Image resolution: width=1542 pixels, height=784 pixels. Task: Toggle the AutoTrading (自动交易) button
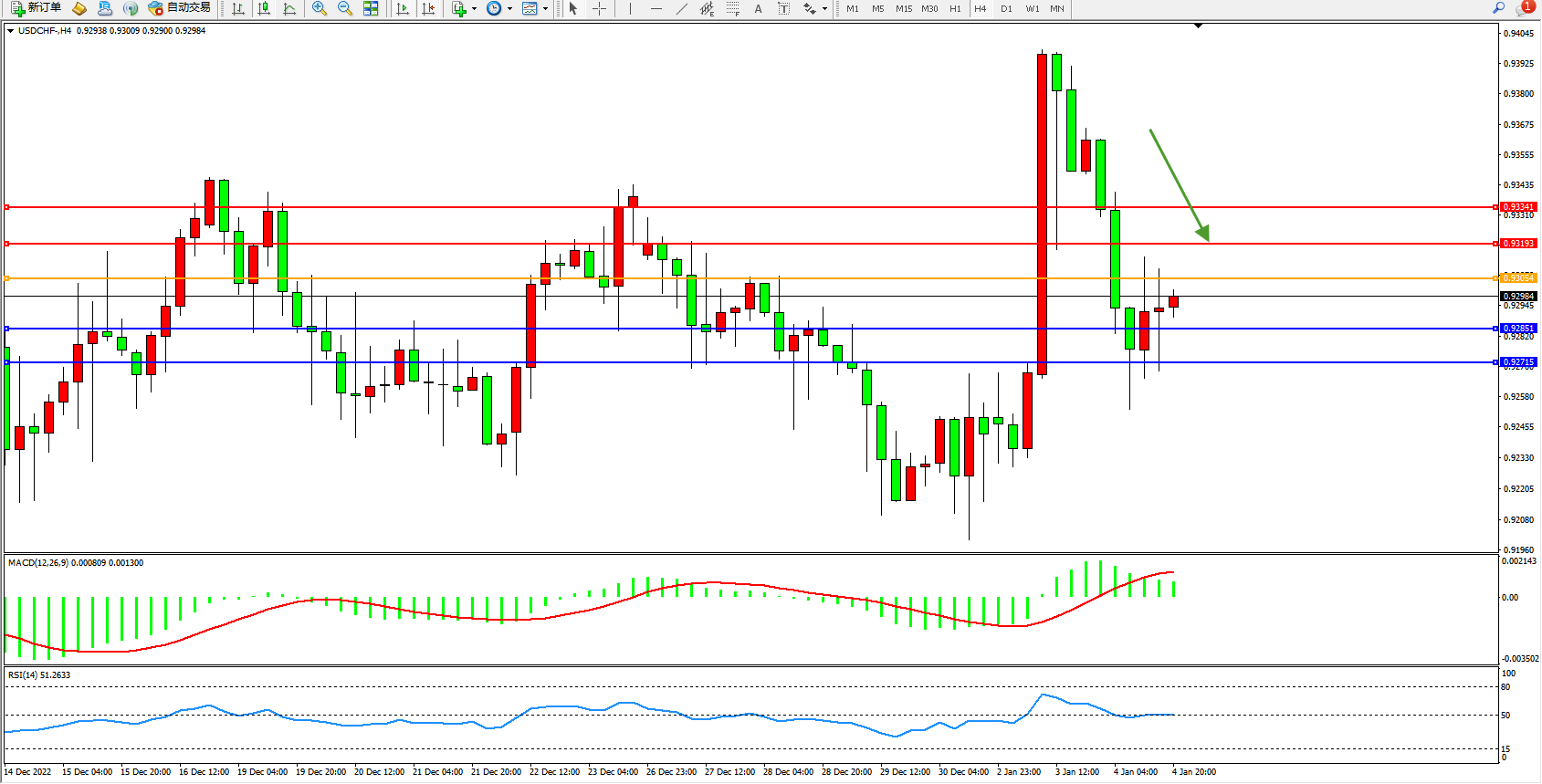click(x=180, y=8)
